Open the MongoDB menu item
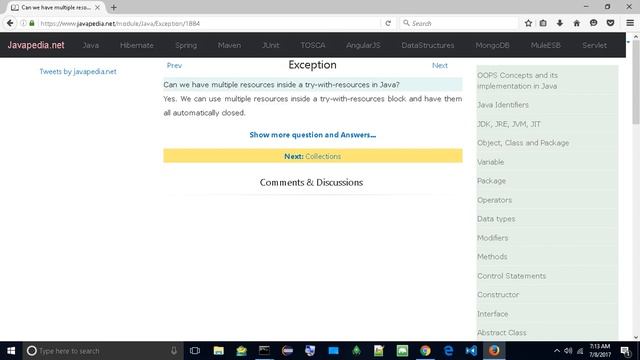640x360 pixels. point(492,45)
